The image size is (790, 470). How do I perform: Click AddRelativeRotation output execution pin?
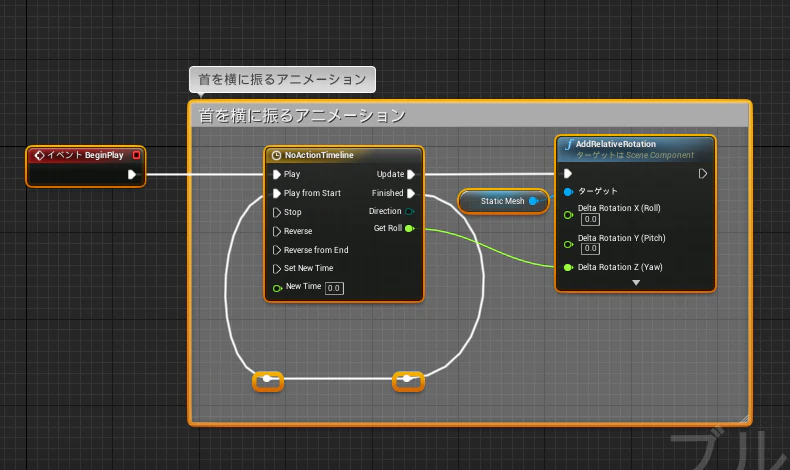(x=702, y=174)
